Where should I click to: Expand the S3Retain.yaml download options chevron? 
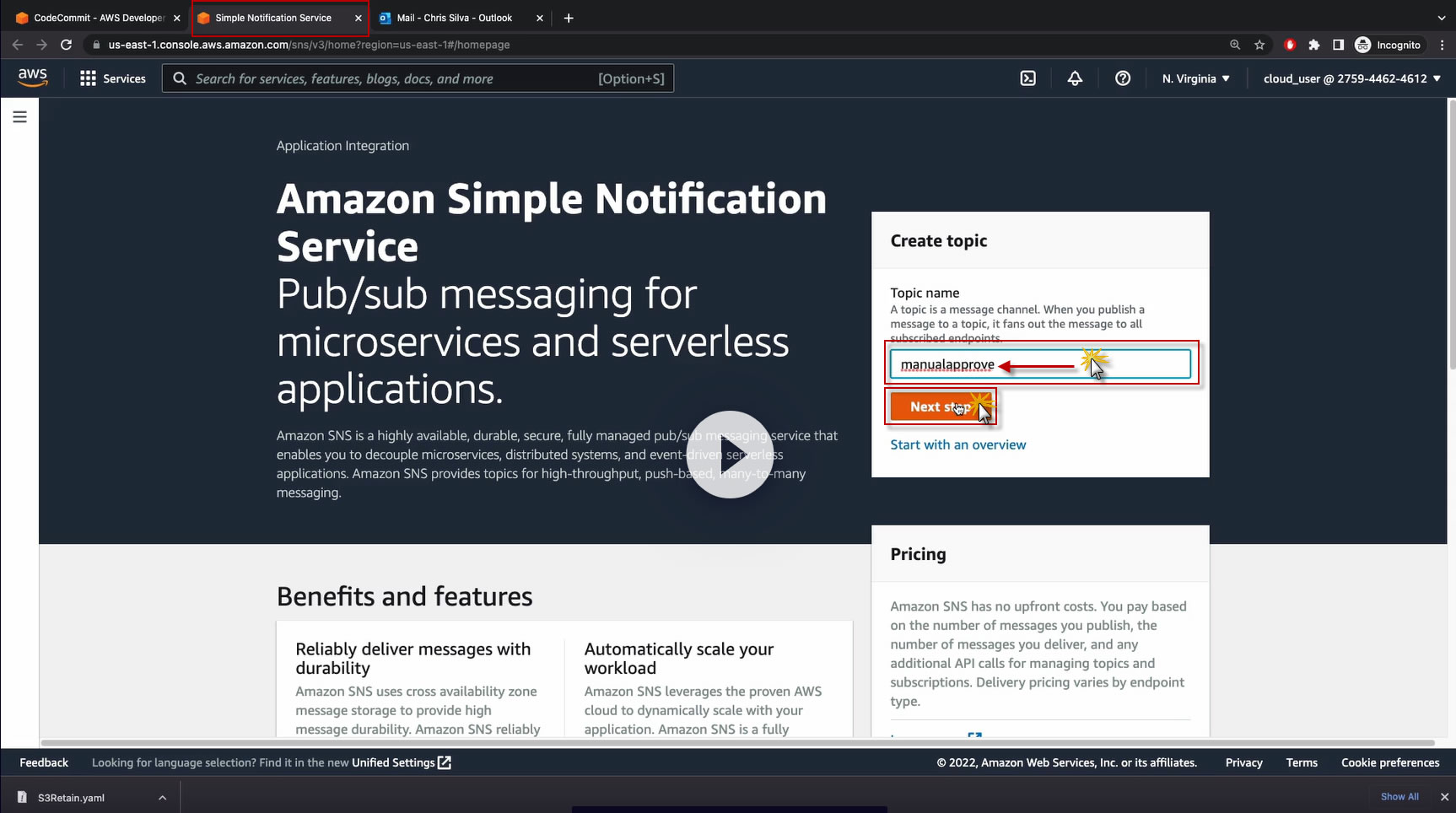click(x=162, y=798)
